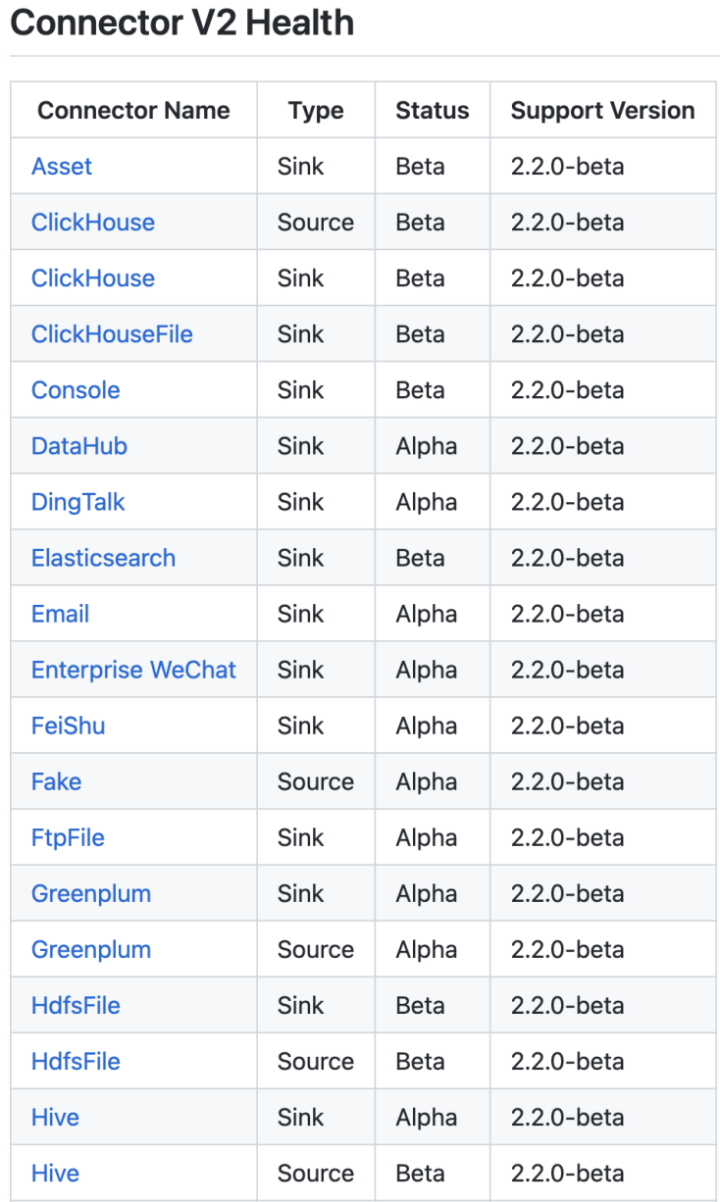Open the Asset connector link
720x1202 pixels.
click(62, 166)
